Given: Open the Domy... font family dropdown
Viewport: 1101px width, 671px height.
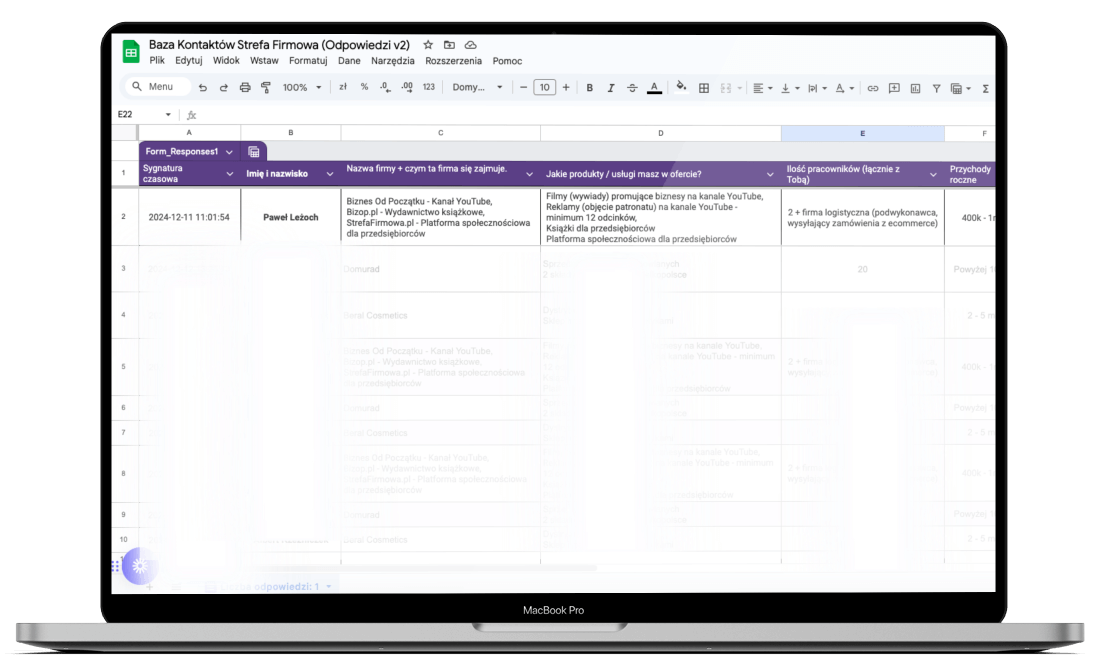Looking at the screenshot, I should point(477,87).
